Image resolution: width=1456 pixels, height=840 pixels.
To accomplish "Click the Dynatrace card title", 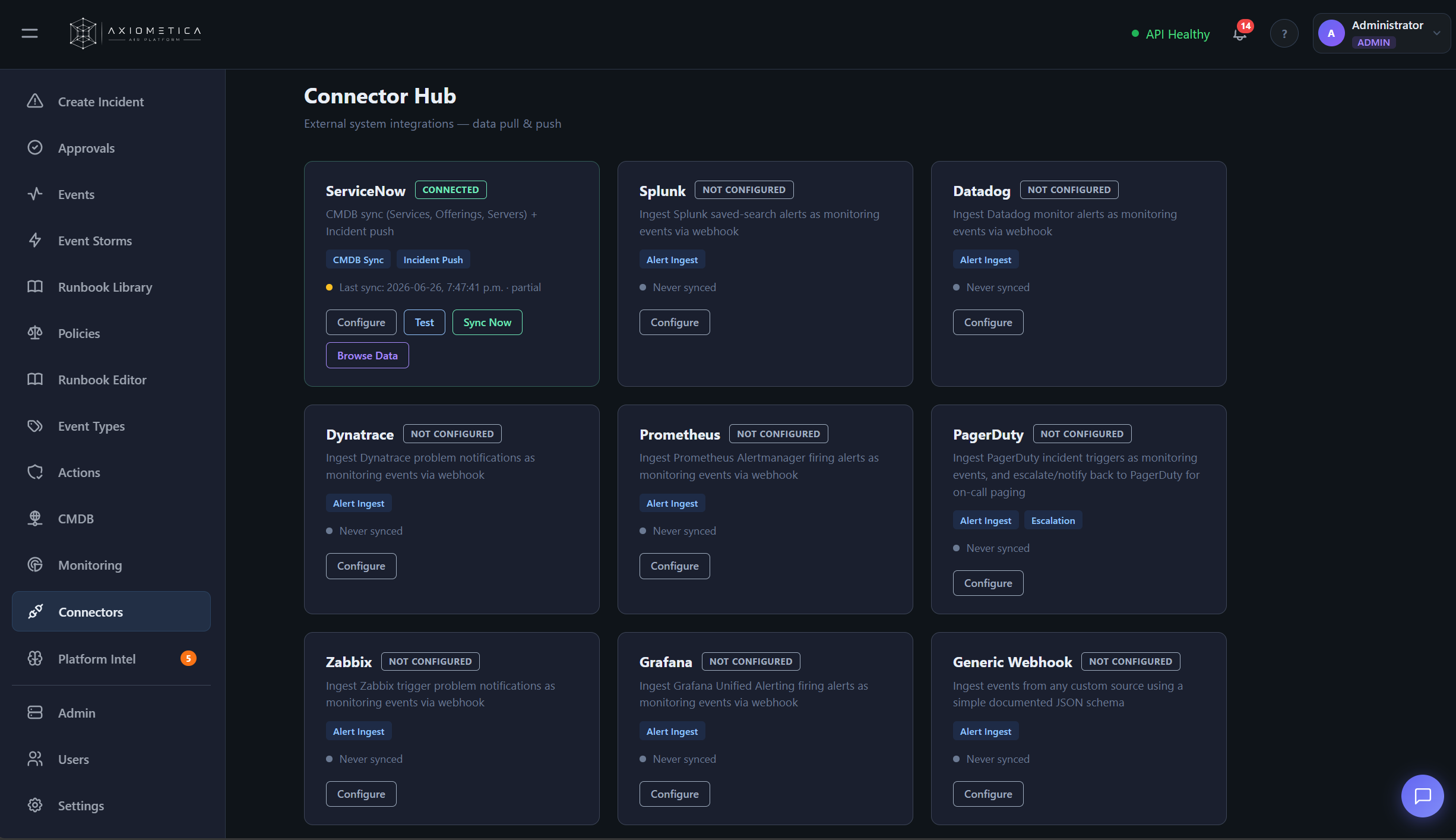I will click(360, 434).
